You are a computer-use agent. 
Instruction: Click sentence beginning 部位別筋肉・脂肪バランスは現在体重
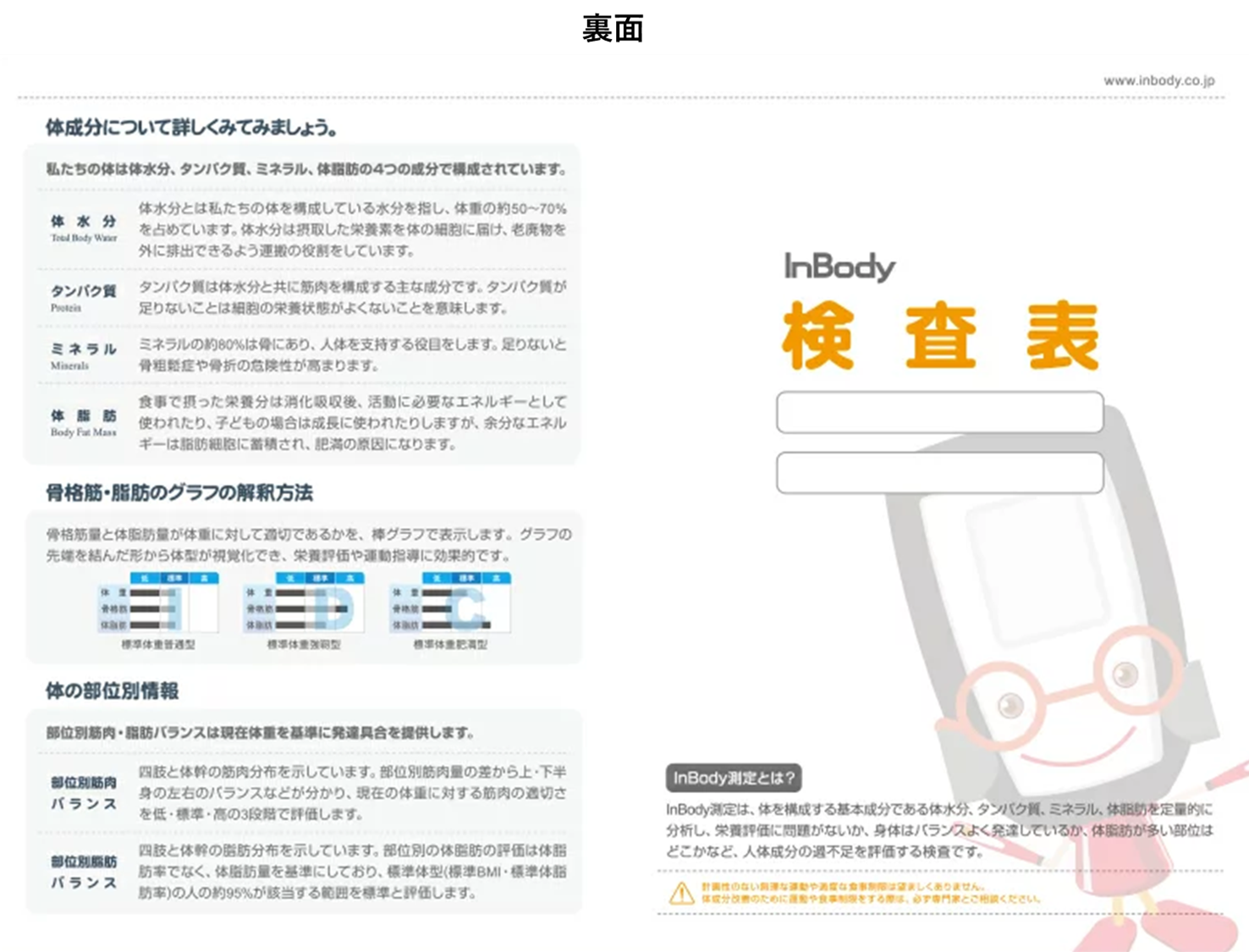pos(260,733)
